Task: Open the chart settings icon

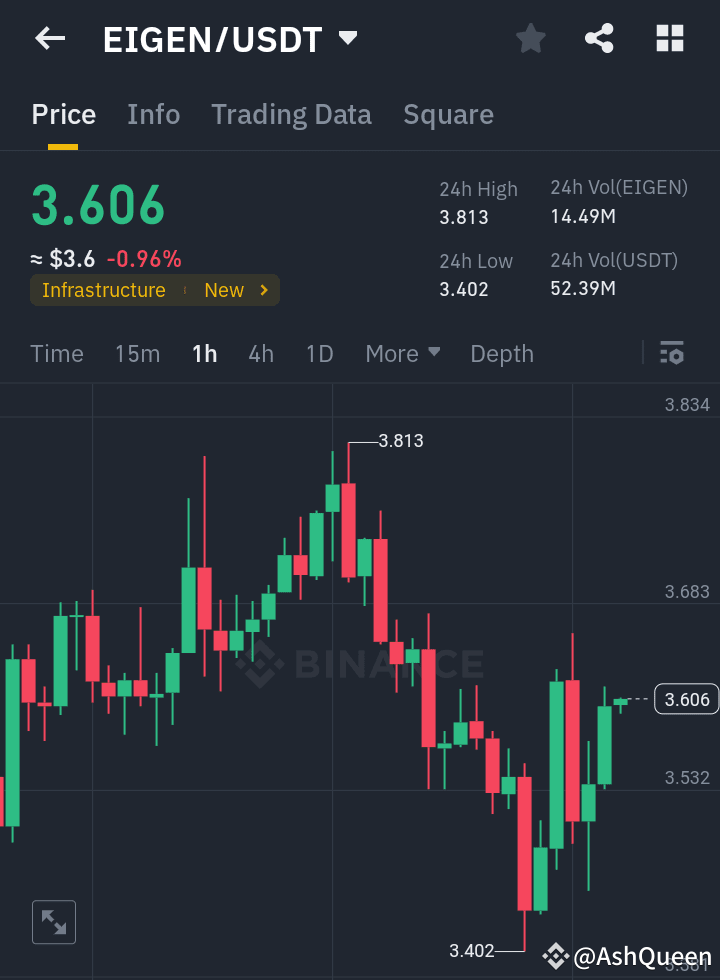Action: [671, 353]
